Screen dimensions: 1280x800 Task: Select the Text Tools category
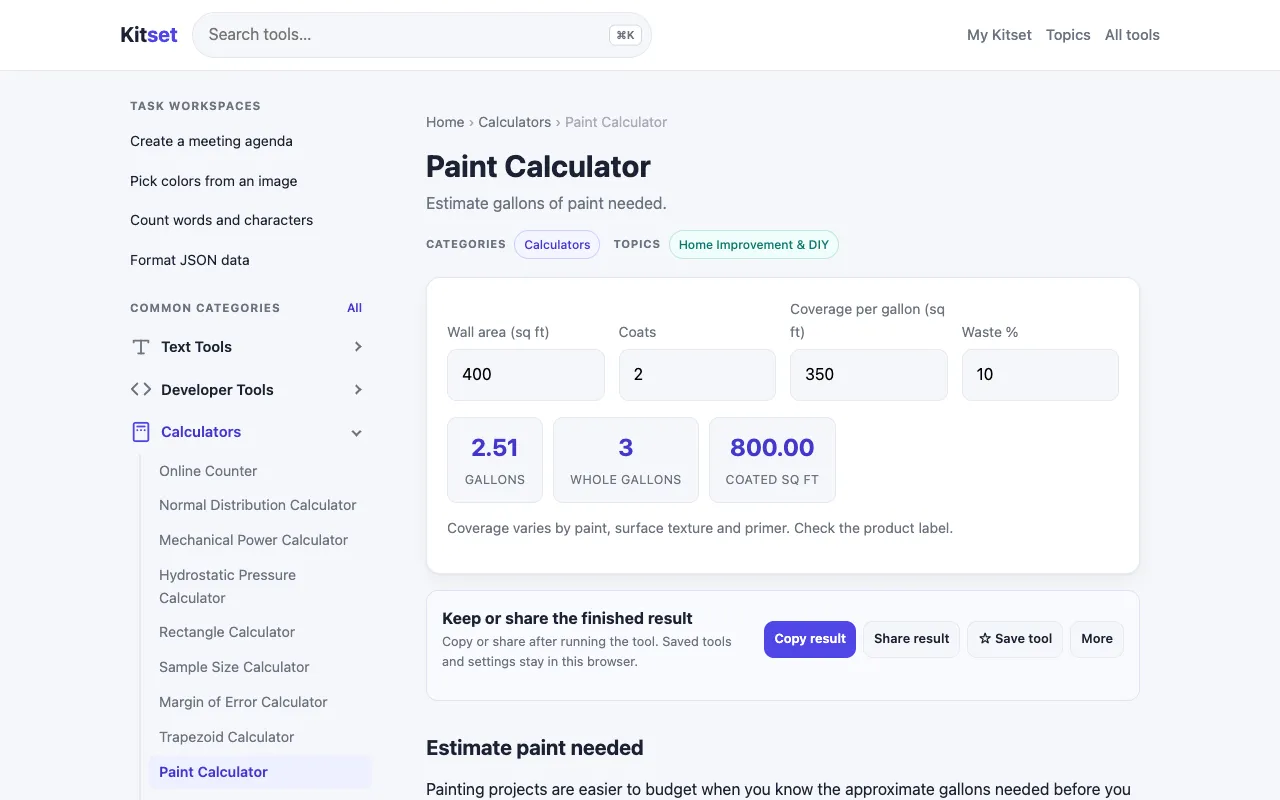(x=196, y=347)
